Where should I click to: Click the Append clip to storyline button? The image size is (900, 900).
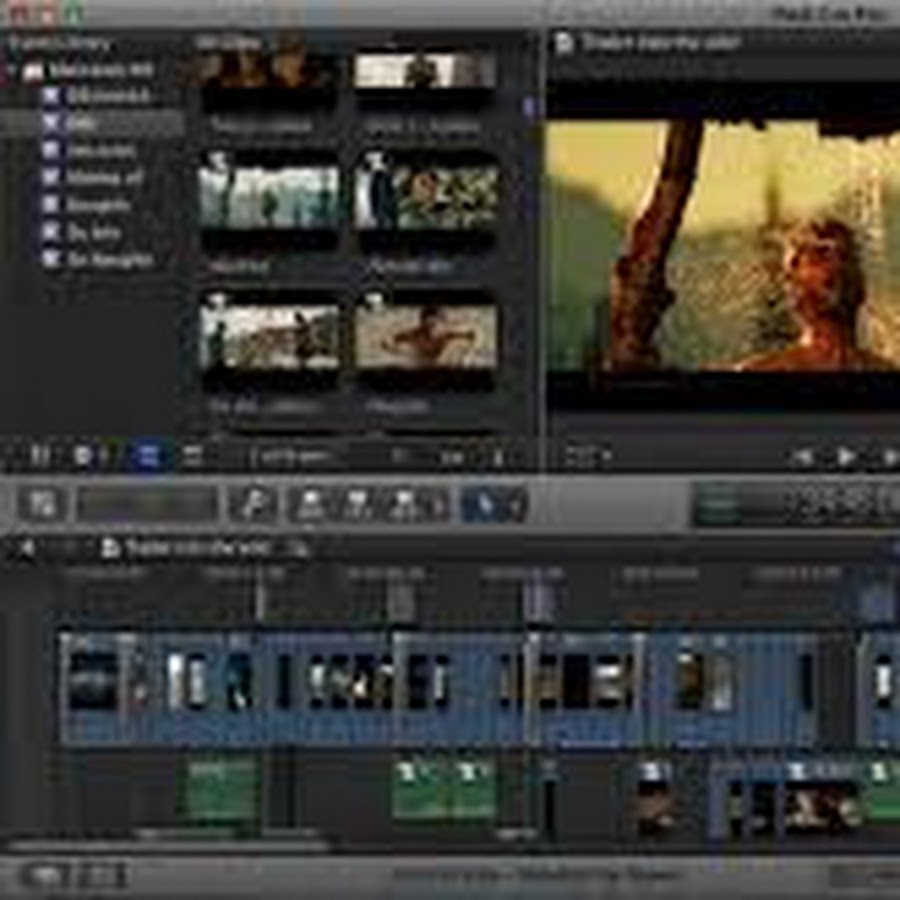click(404, 504)
